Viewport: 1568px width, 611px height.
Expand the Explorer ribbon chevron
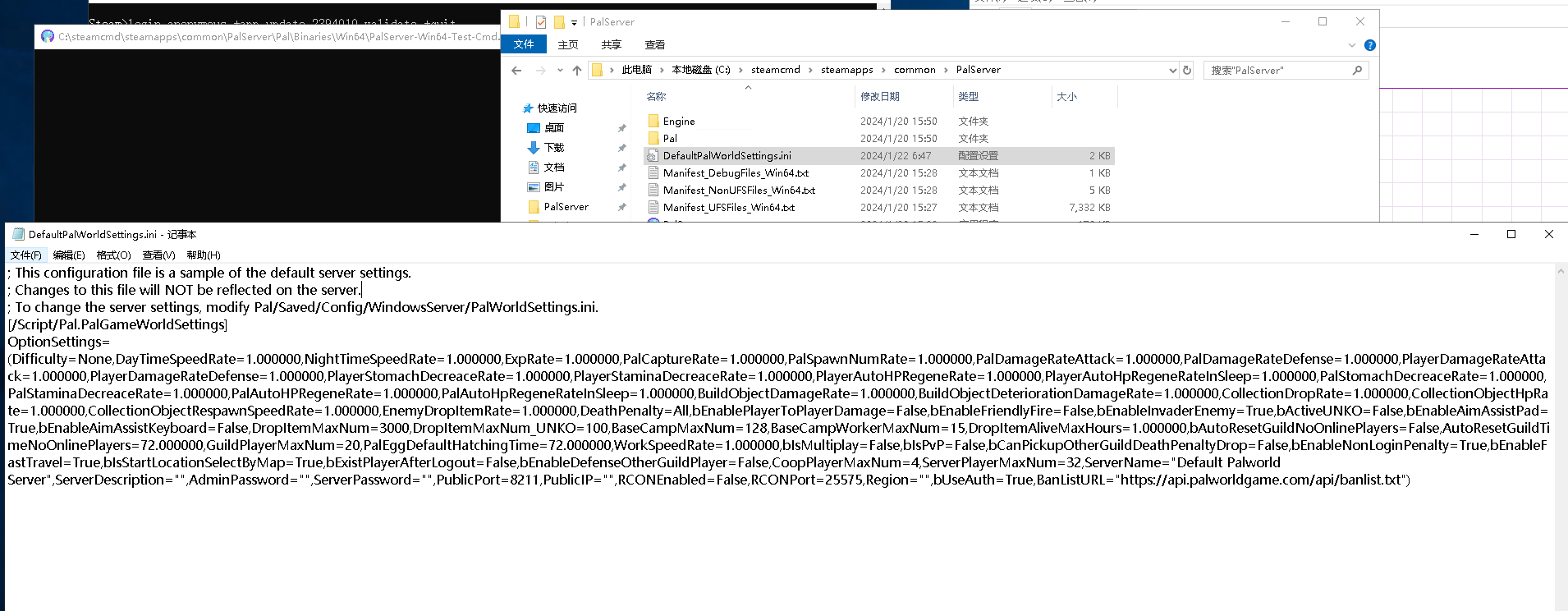[x=1351, y=45]
